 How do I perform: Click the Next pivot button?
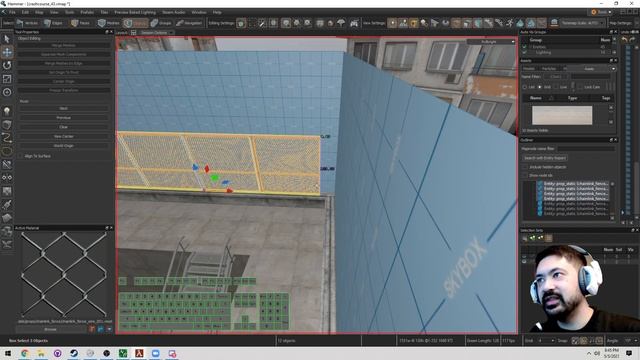pyautogui.click(x=64, y=109)
